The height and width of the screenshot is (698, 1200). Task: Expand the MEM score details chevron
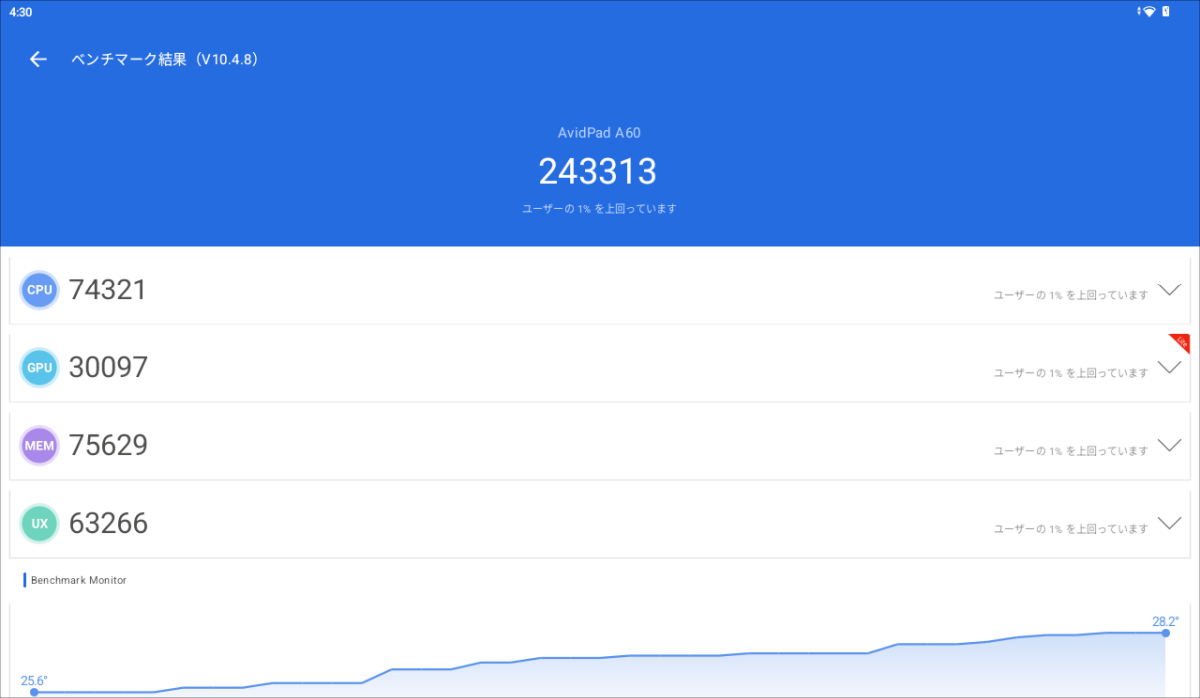click(x=1169, y=445)
